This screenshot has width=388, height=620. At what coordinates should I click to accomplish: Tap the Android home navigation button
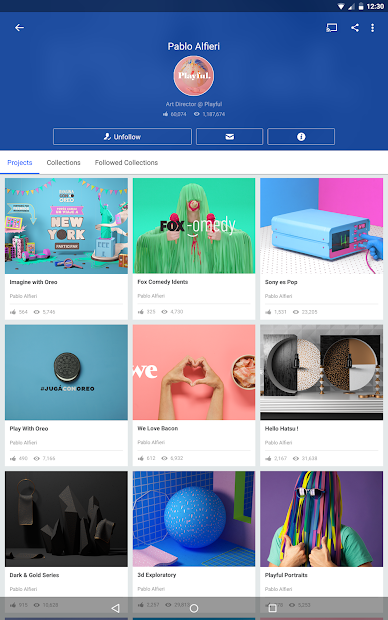[194, 608]
